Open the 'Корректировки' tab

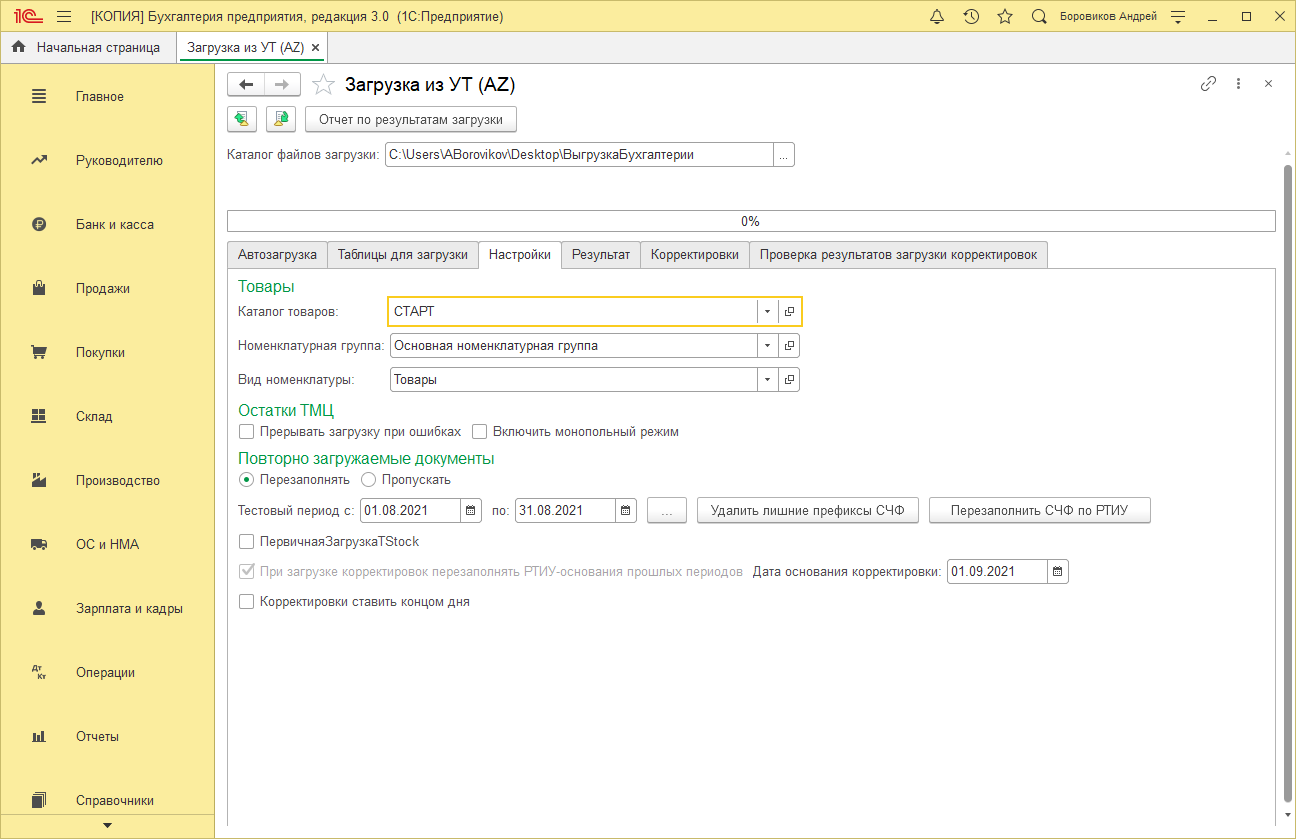(x=694, y=255)
